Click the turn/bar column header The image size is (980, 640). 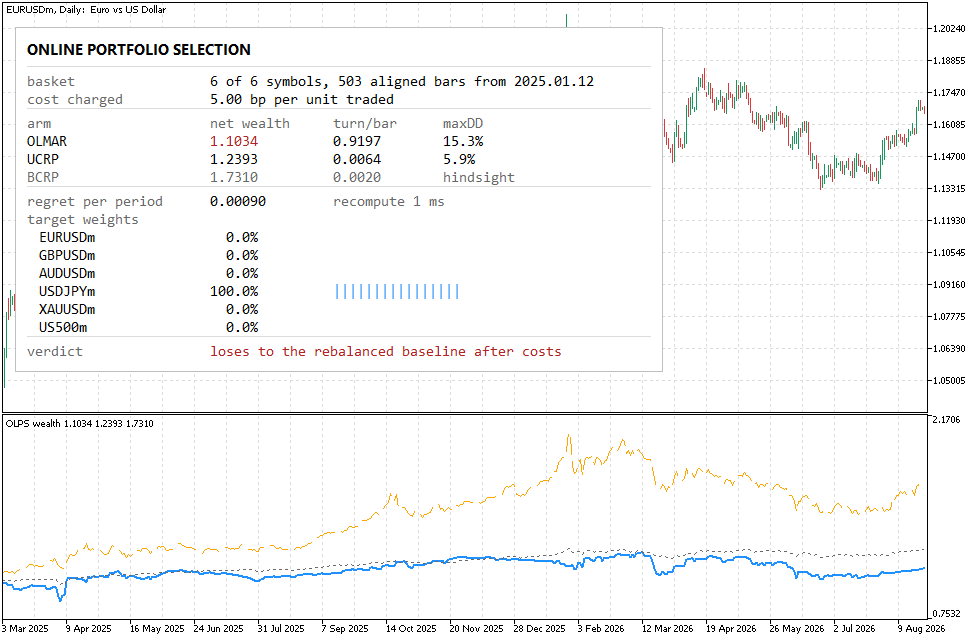click(x=365, y=124)
